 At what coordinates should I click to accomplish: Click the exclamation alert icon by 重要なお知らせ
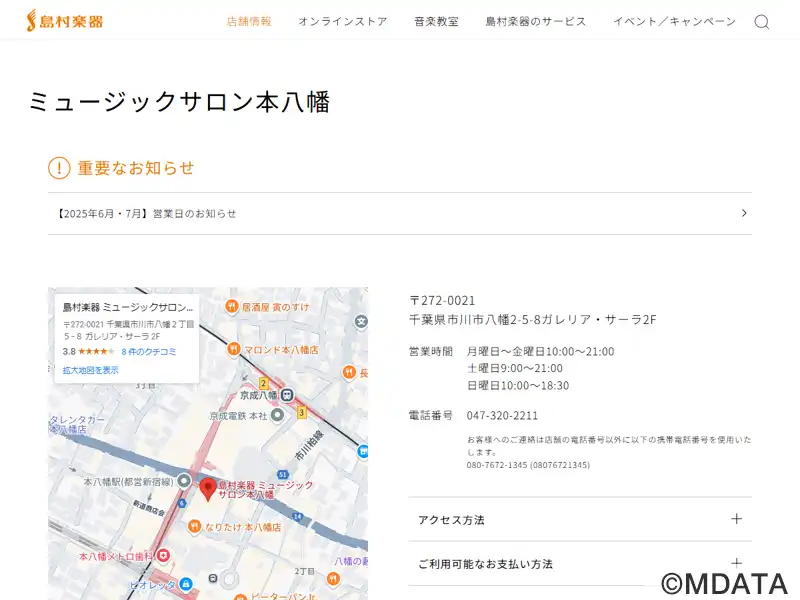point(59,168)
